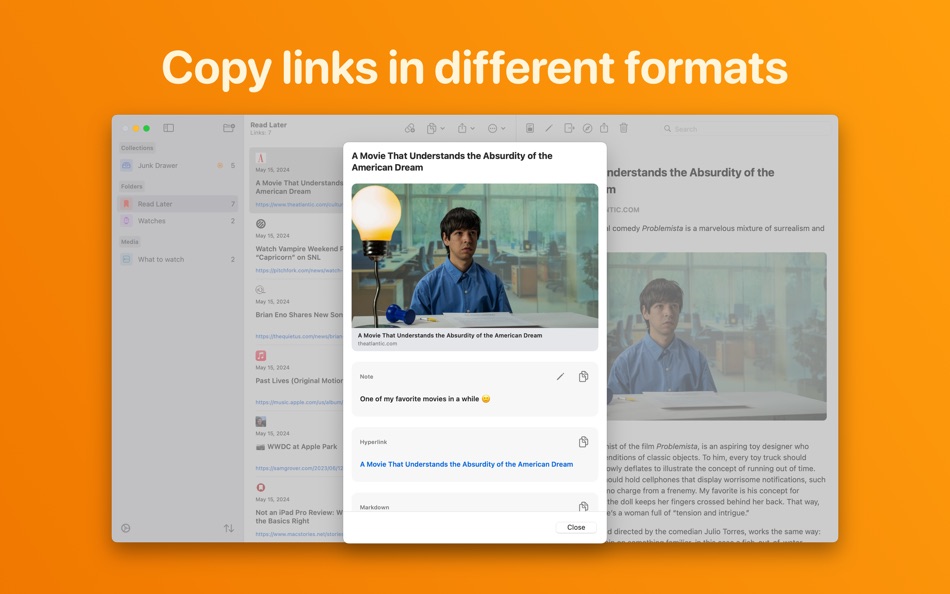950x594 pixels.
Task: Click the sort arrows icon at the sidebar bottom
Action: (x=229, y=528)
